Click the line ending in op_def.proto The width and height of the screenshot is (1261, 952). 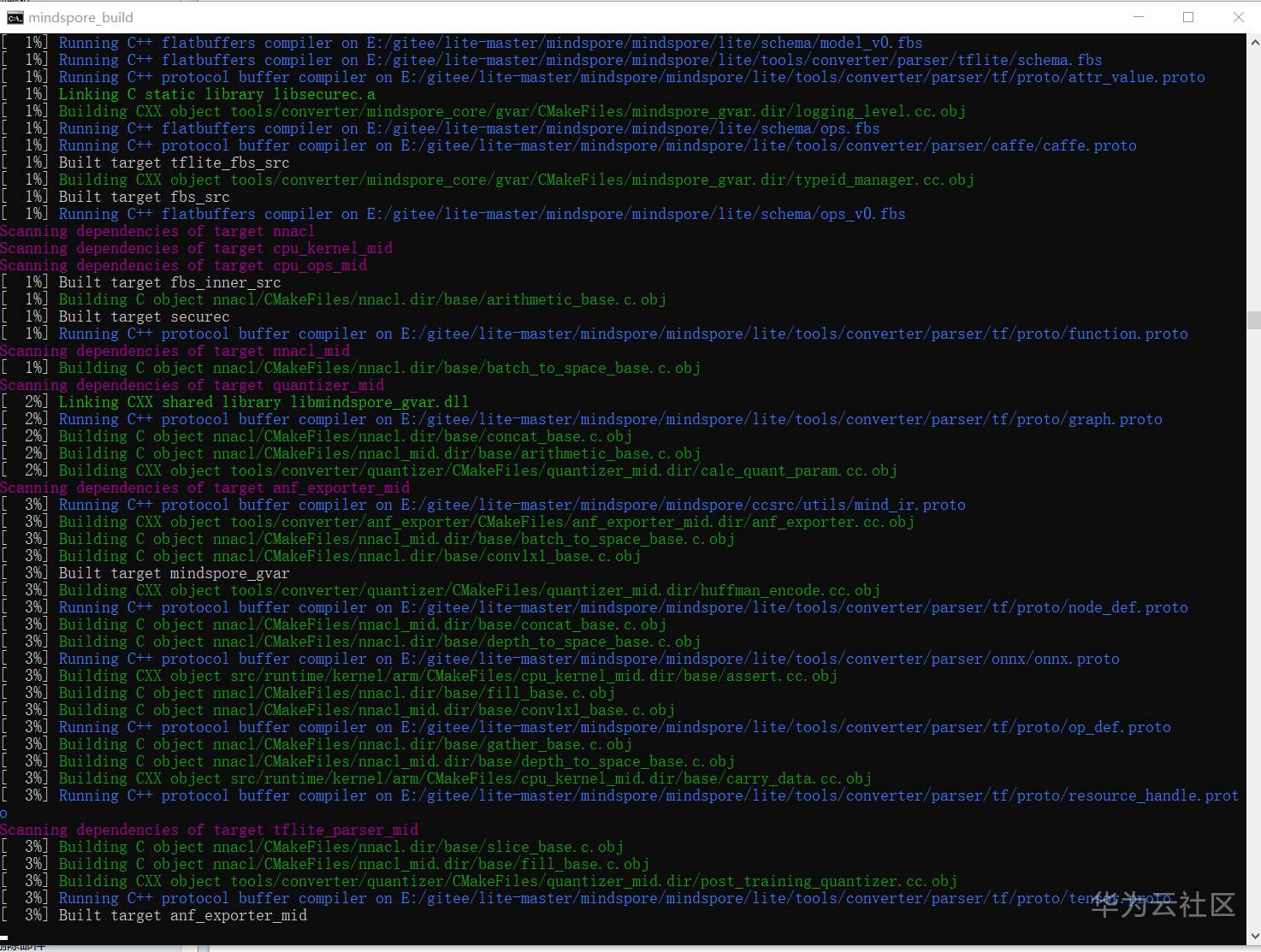585,727
